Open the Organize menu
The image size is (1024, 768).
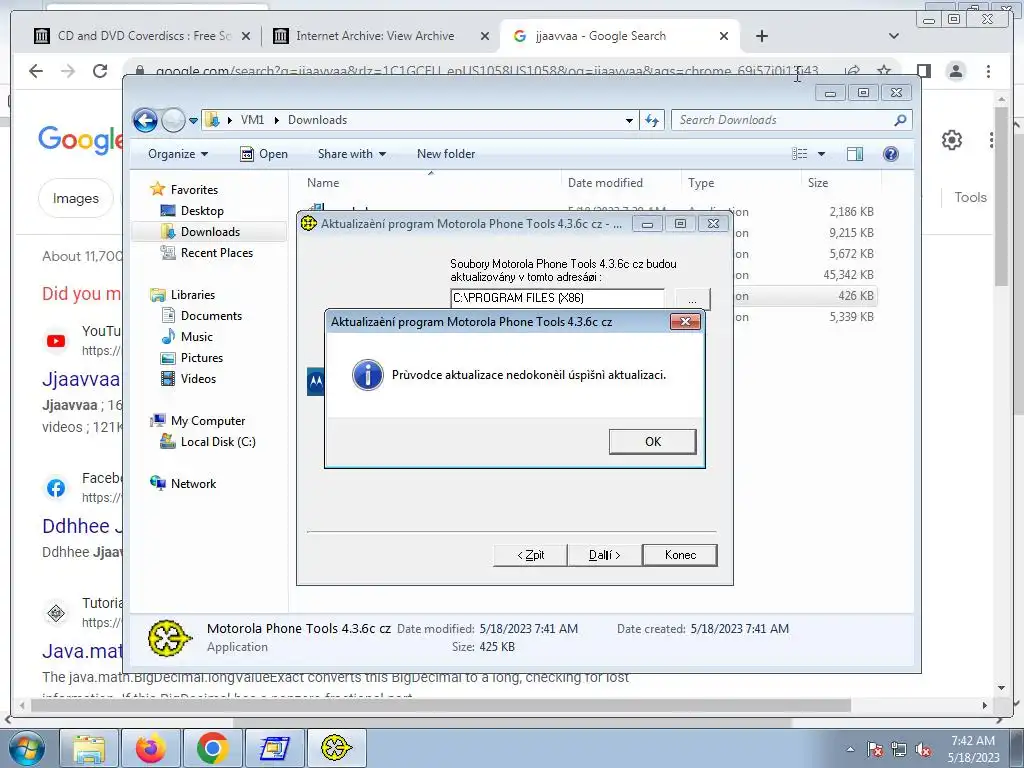click(x=178, y=154)
